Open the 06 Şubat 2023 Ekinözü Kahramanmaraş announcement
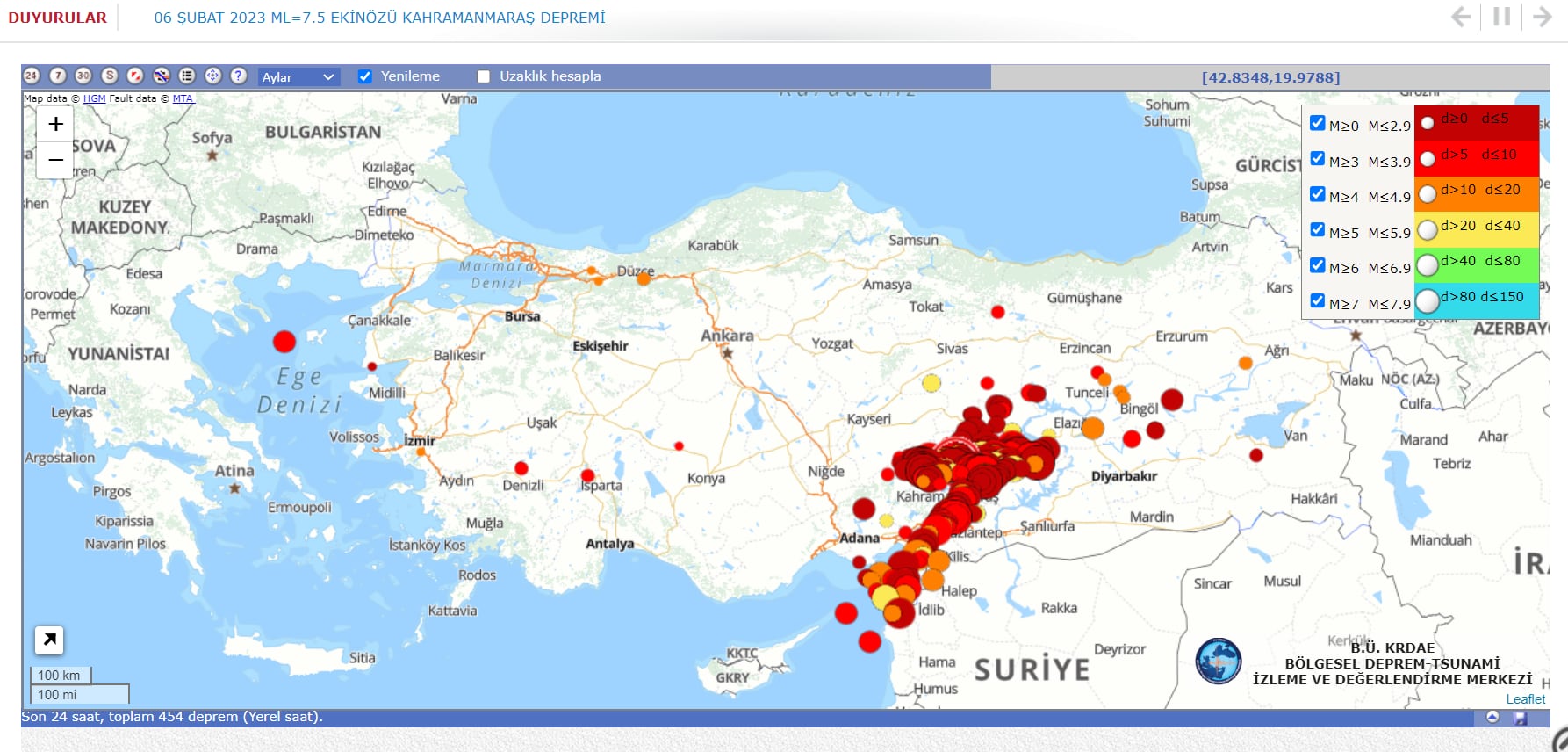1568x752 pixels. [x=379, y=18]
